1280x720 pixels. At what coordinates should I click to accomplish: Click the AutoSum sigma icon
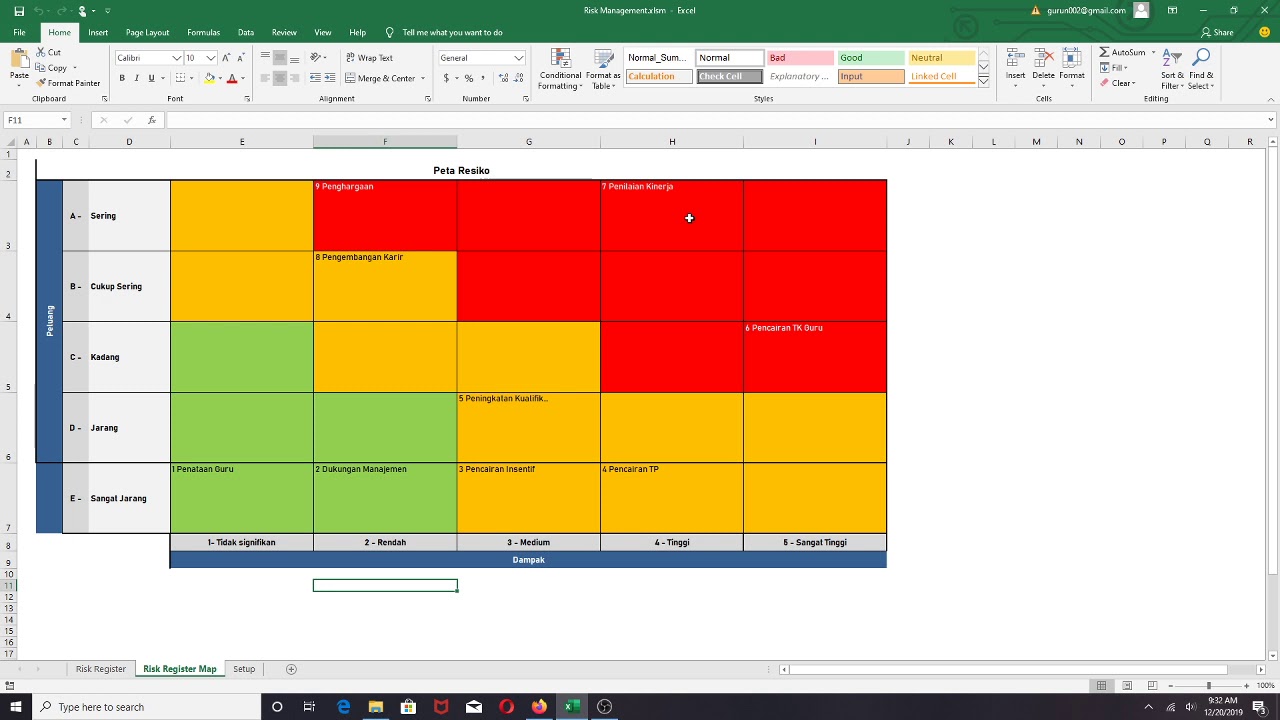pos(1105,52)
